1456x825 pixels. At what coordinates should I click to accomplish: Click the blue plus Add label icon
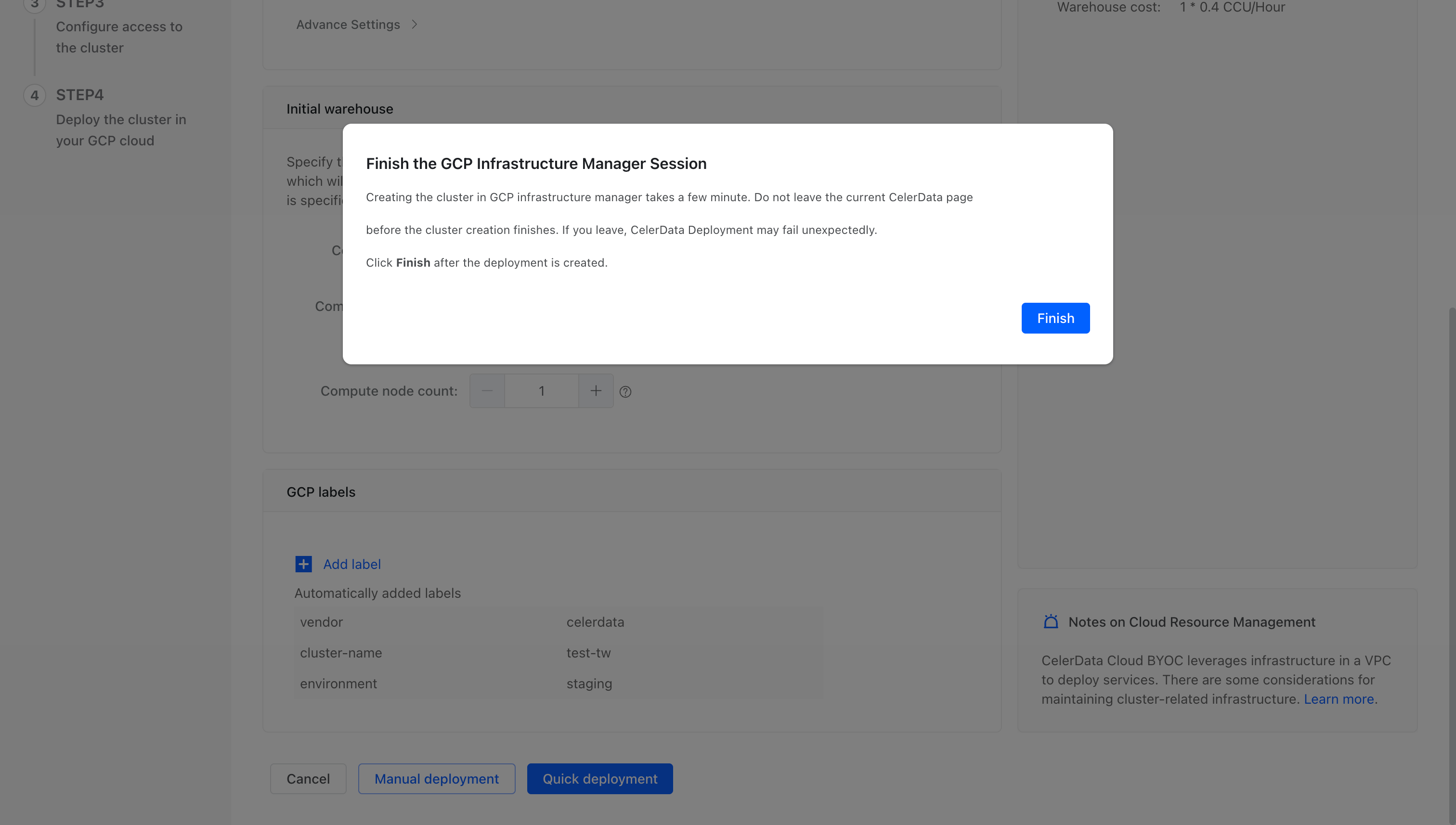[x=303, y=564]
